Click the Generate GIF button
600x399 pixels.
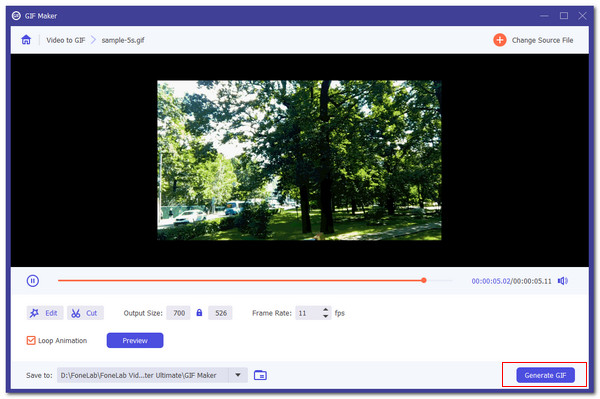click(545, 375)
